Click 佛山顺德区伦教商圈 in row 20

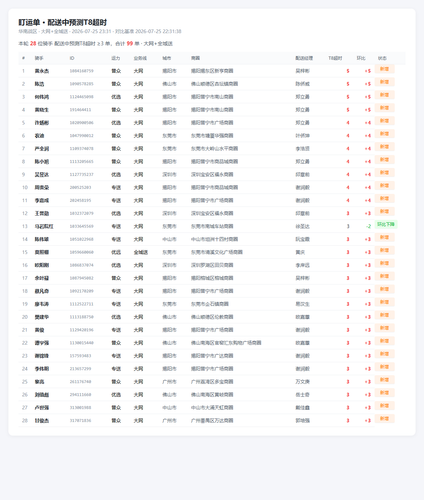click(212, 317)
